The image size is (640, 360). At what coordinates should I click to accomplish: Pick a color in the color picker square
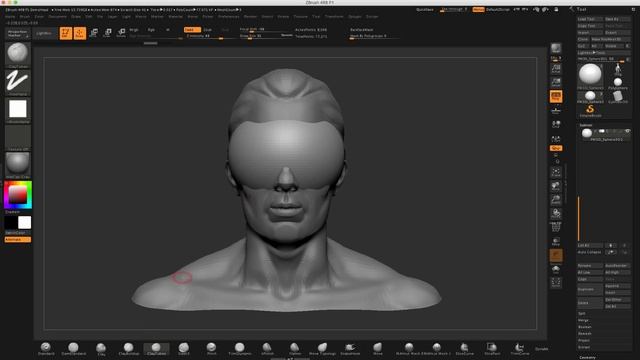tap(18, 195)
